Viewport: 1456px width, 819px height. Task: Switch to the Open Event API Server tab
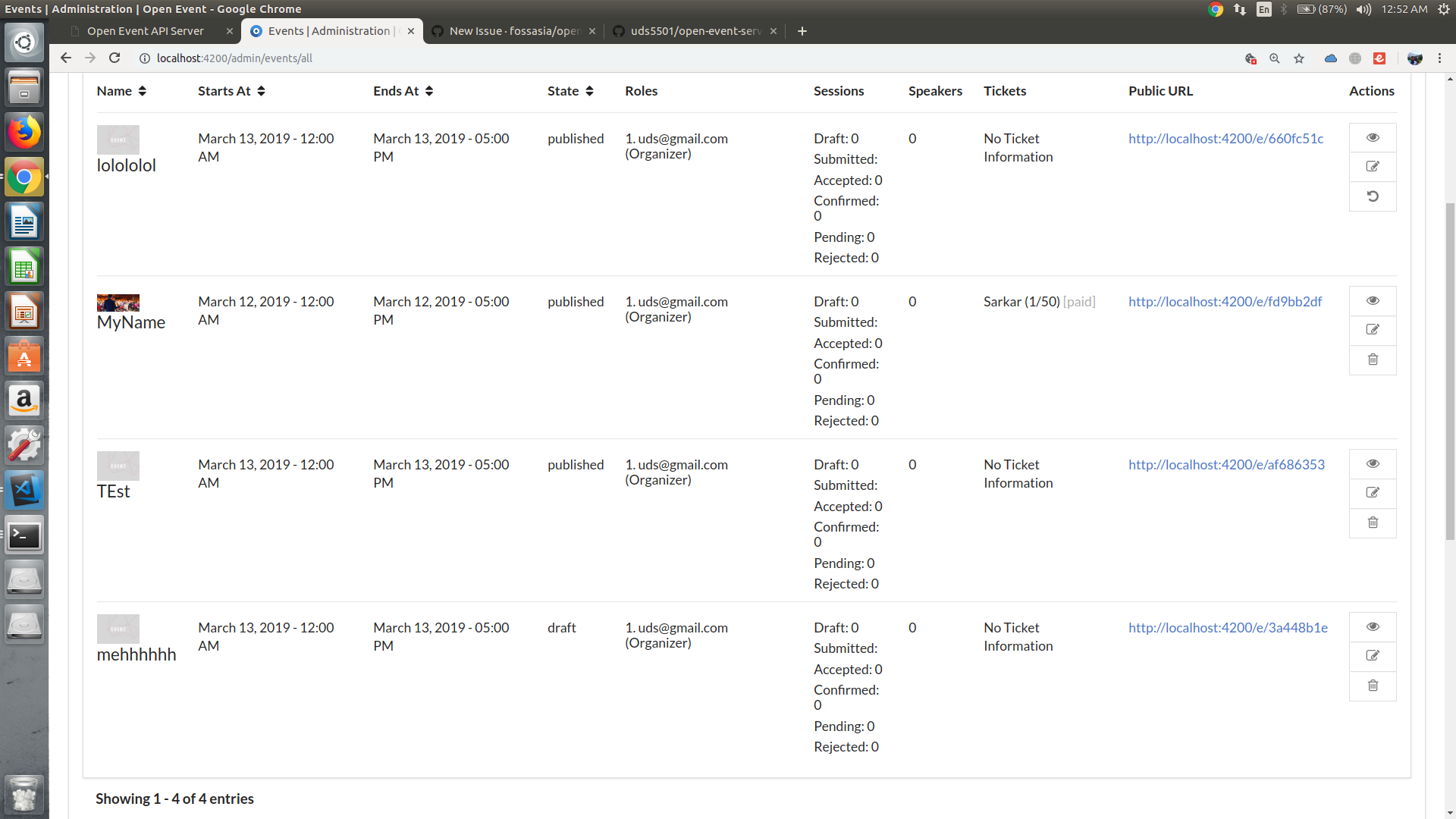point(146,31)
